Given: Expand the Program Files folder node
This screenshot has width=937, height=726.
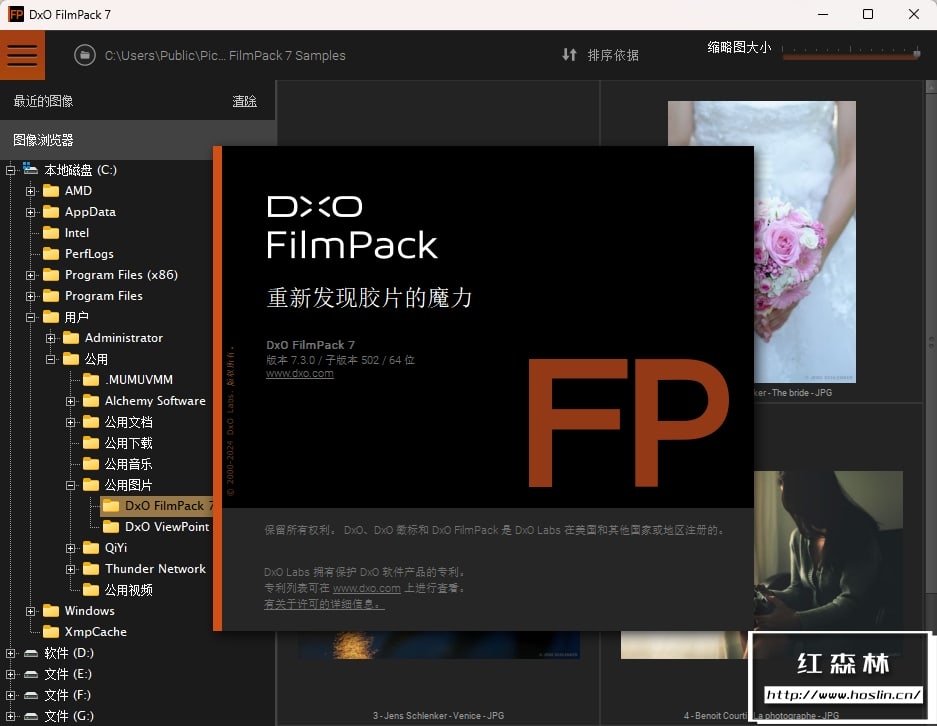Looking at the screenshot, I should (x=30, y=296).
